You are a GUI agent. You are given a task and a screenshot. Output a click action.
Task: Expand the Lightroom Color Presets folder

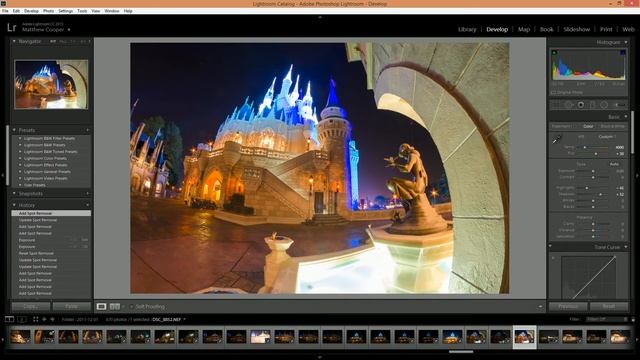pos(20,158)
